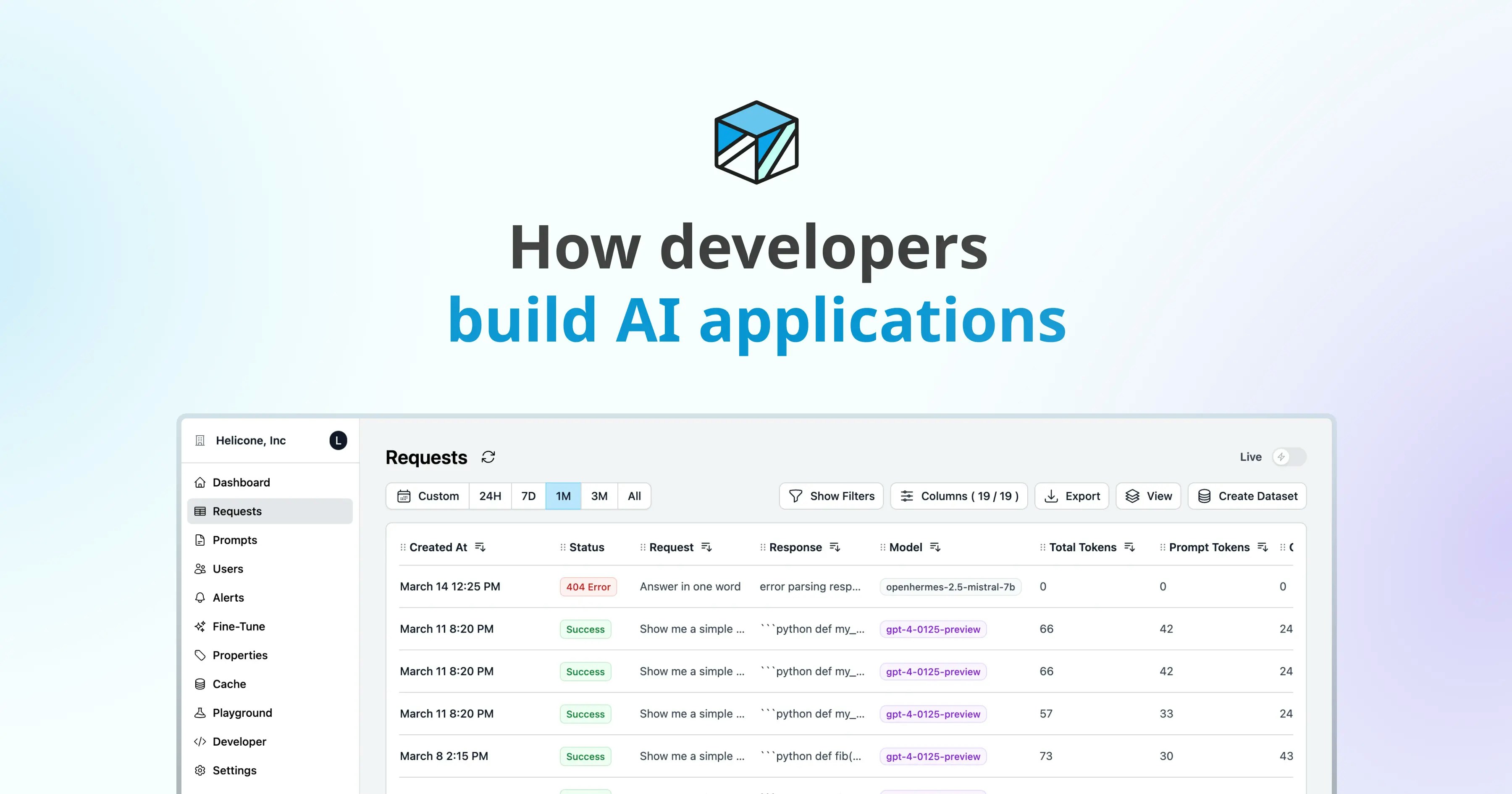
Task: Open Columns ( 19 / 19 ) selector
Action: pos(959,496)
